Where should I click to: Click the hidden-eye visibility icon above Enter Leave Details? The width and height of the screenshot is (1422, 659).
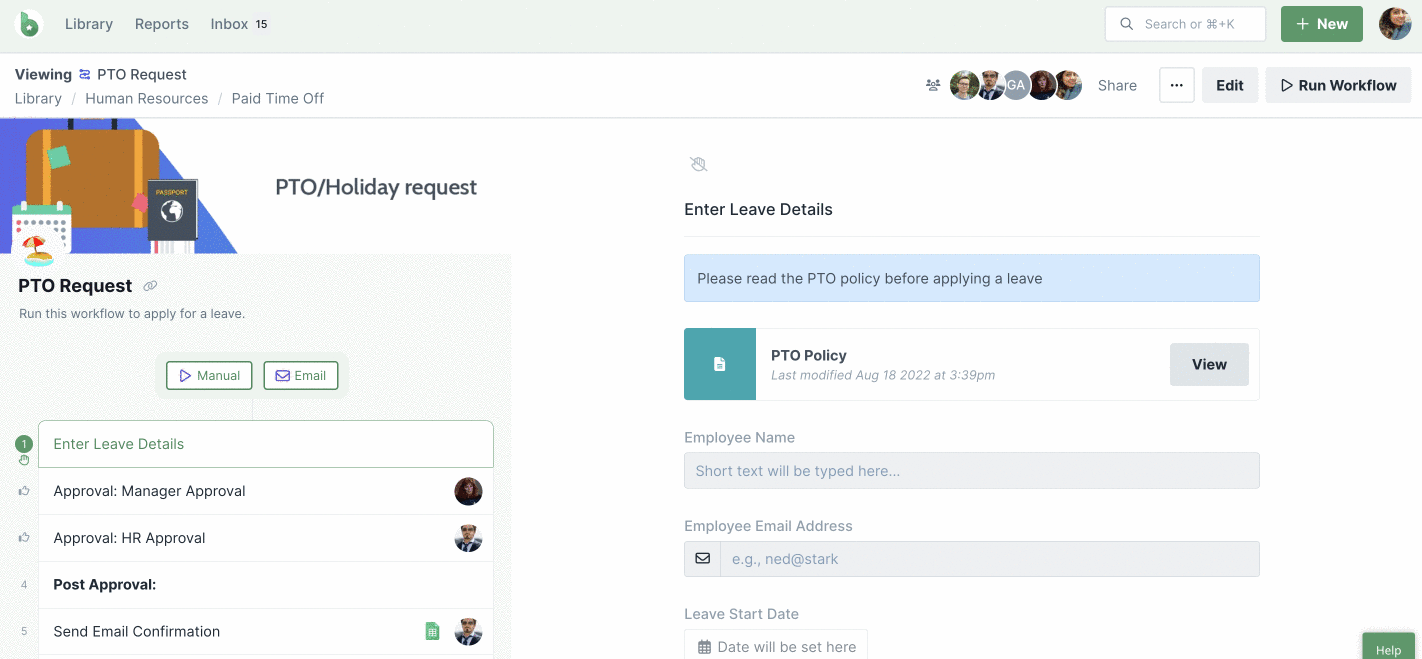pos(699,164)
